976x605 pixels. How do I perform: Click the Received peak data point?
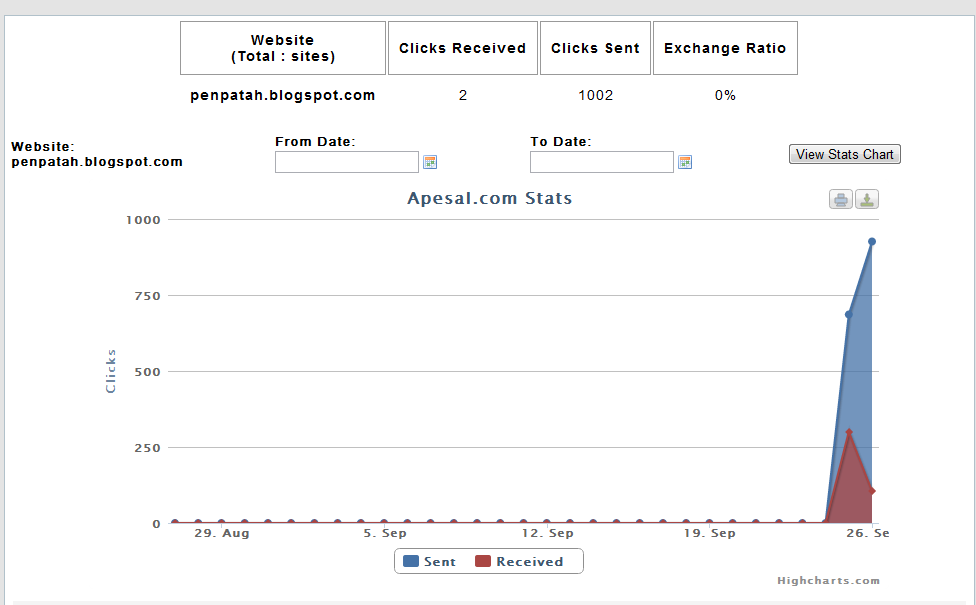[849, 431]
